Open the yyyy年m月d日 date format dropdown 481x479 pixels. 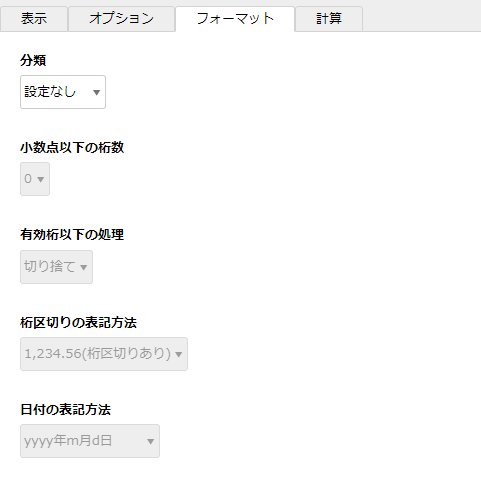[90, 441]
